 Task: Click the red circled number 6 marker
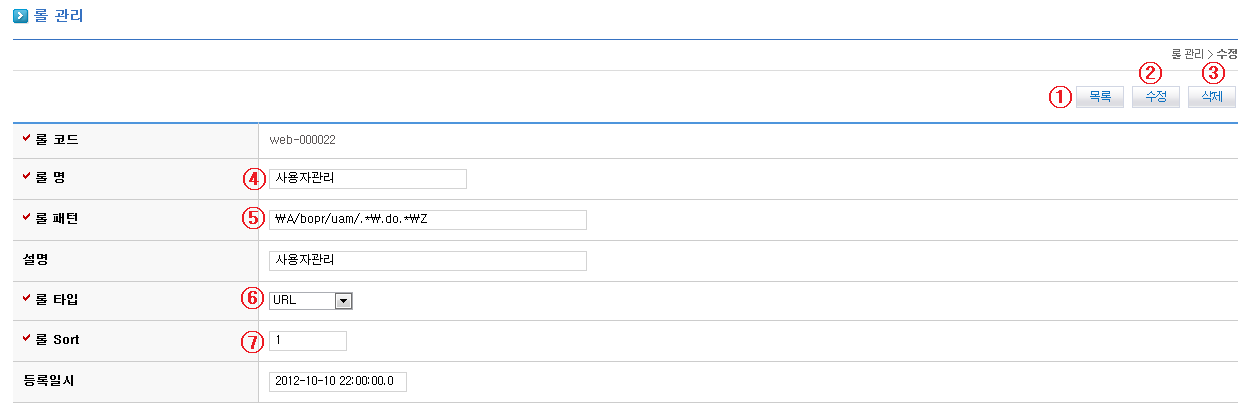[254, 298]
